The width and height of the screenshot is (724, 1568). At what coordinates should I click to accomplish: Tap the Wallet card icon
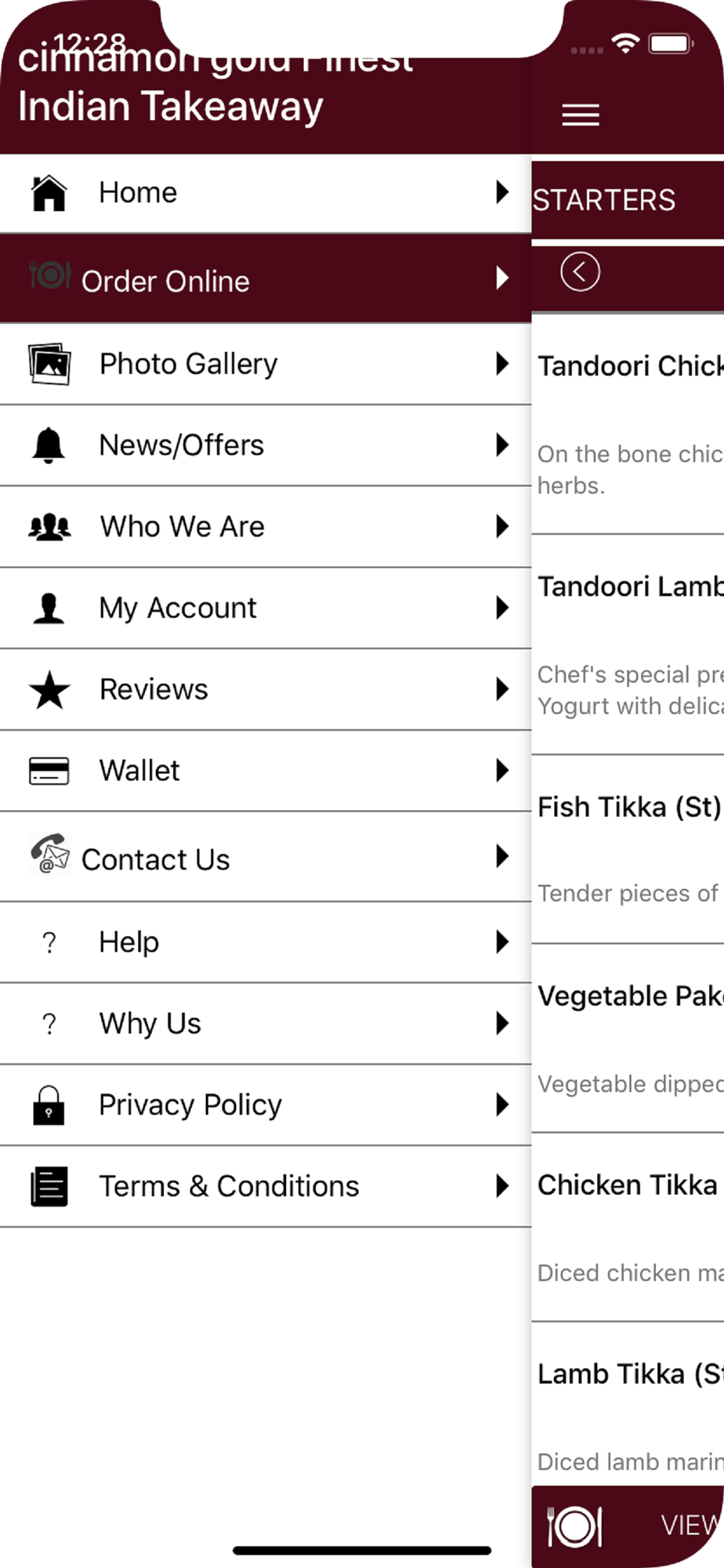pos(49,771)
